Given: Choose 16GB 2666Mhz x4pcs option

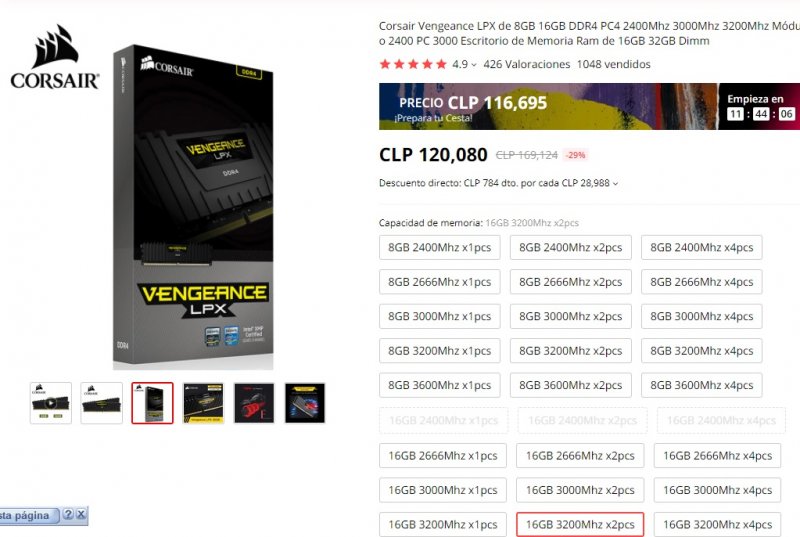Looking at the screenshot, I should click(717, 455).
